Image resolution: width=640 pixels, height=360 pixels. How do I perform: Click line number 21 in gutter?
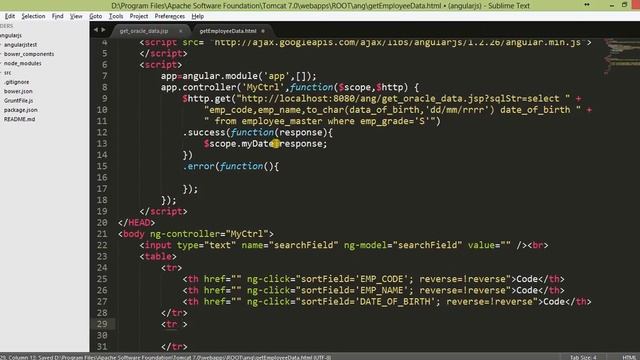point(102,234)
